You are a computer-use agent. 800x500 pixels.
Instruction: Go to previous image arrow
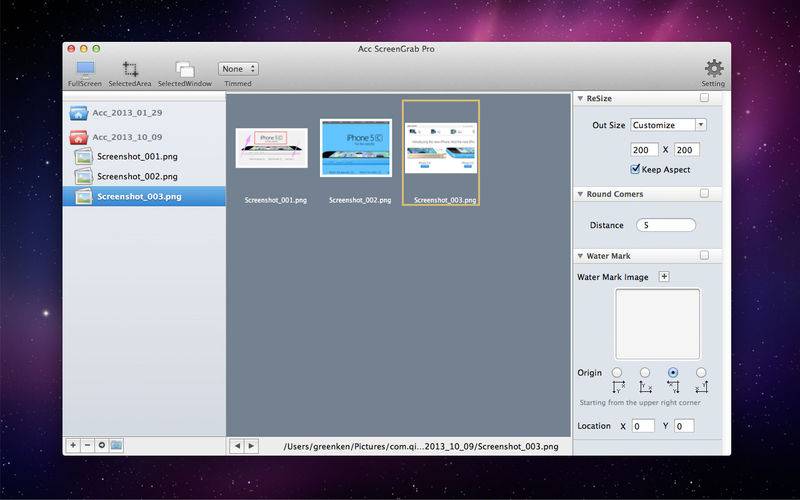pos(237,446)
